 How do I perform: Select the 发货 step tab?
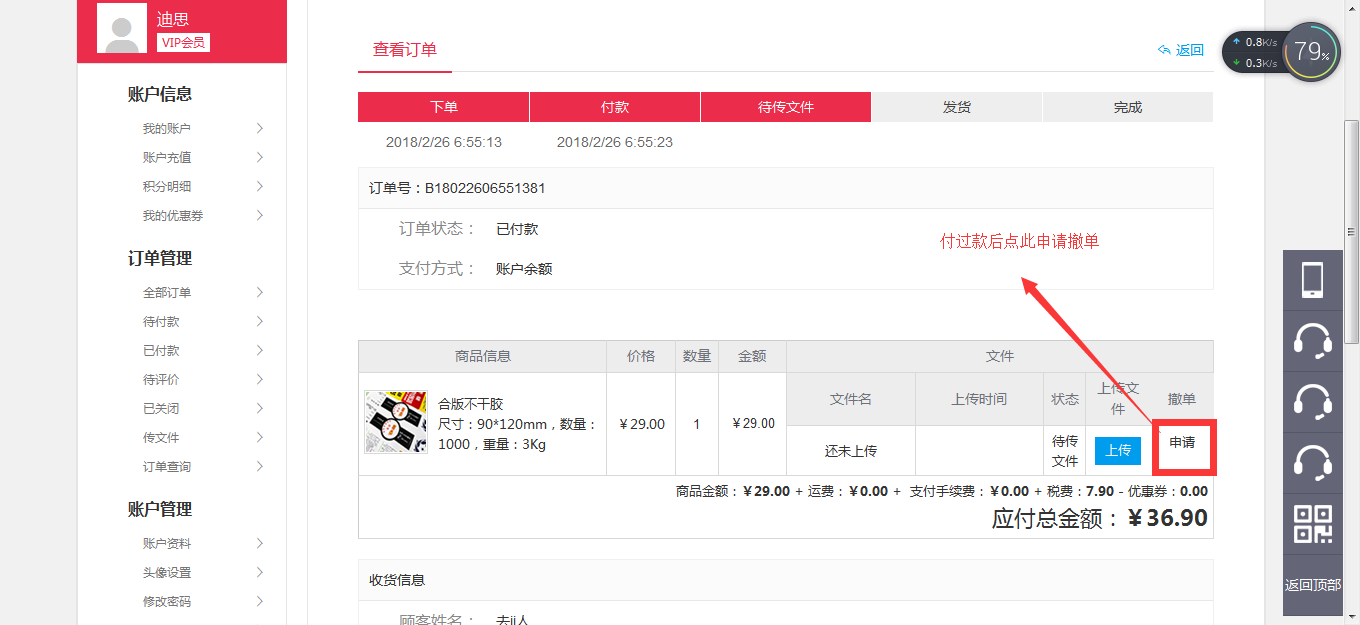(956, 107)
